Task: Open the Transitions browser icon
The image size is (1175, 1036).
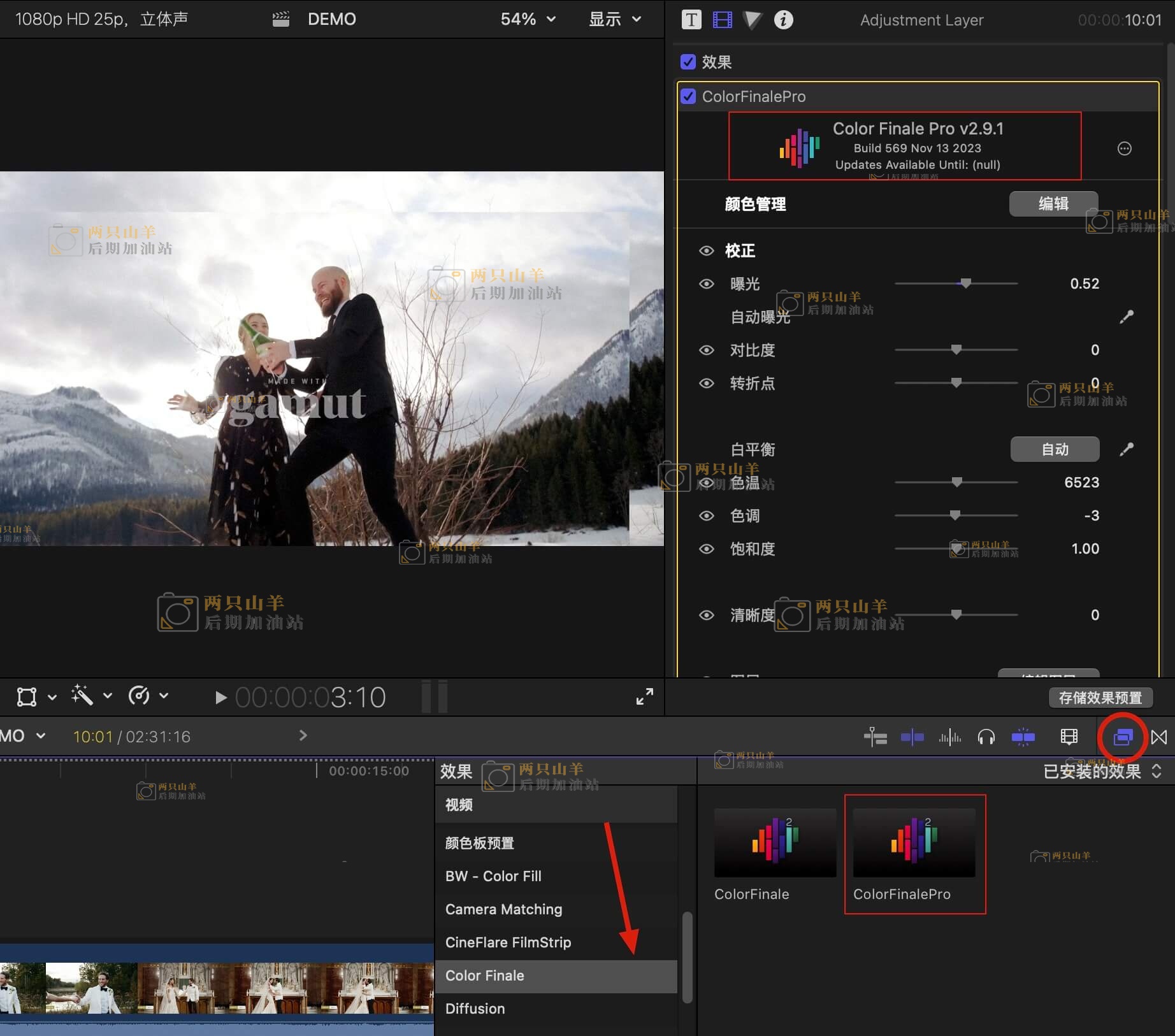Action: pyautogui.click(x=1159, y=737)
